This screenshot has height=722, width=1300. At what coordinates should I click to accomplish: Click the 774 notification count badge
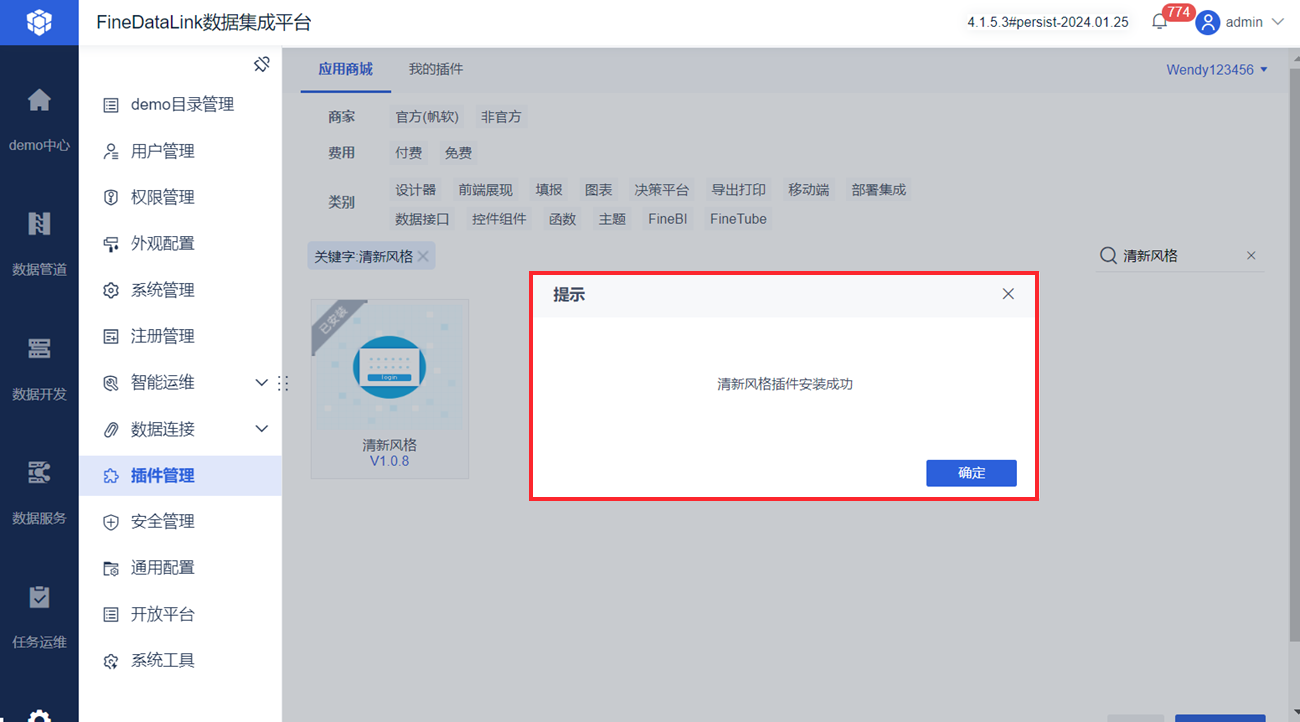coord(1178,12)
